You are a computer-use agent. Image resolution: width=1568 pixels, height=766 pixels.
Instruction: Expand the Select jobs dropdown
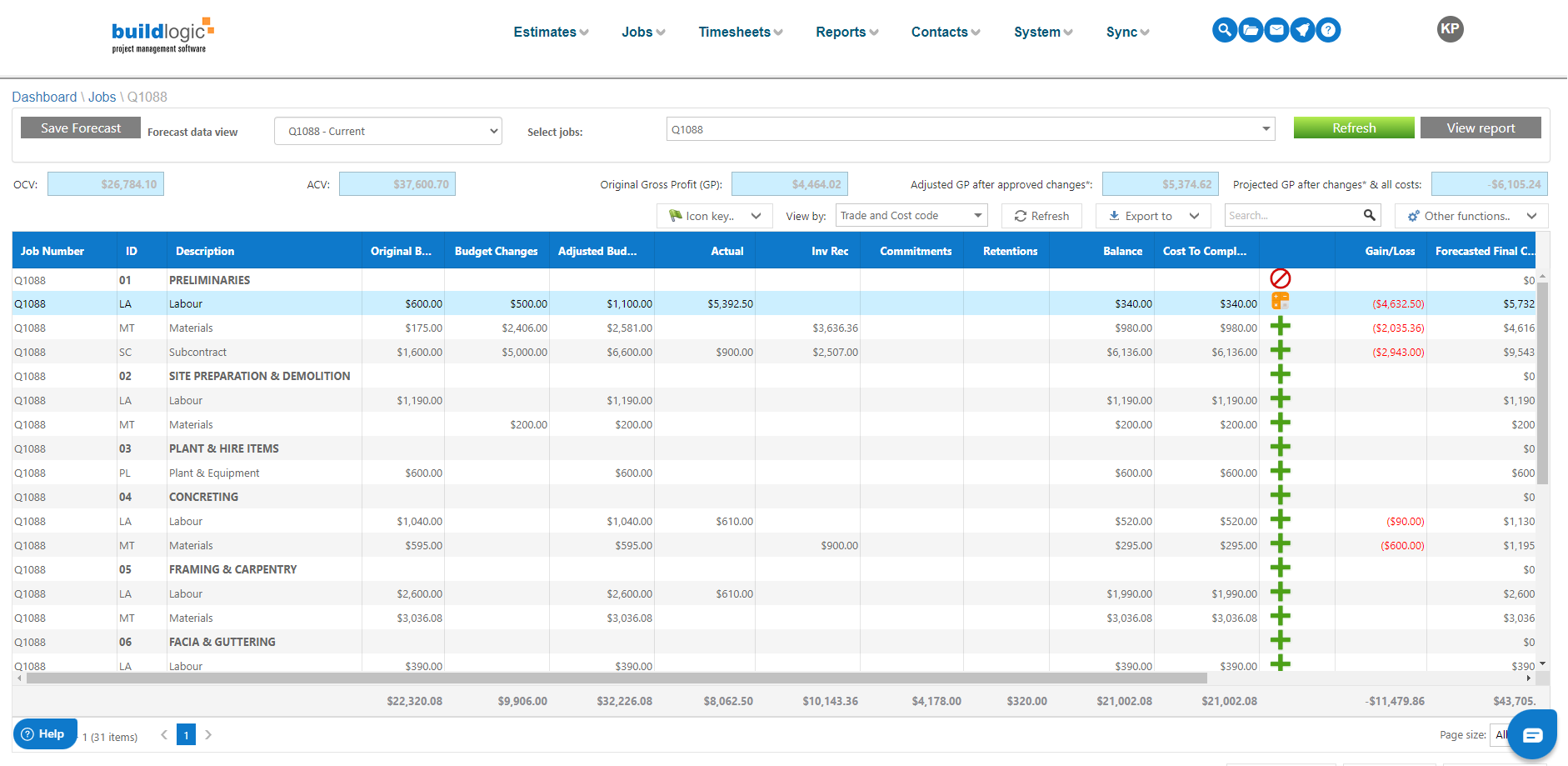(1266, 128)
